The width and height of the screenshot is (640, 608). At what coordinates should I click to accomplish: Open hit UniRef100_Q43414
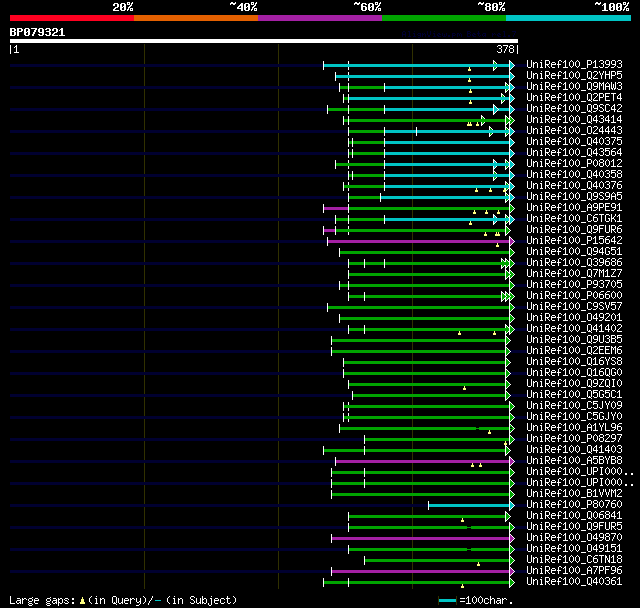click(574, 120)
